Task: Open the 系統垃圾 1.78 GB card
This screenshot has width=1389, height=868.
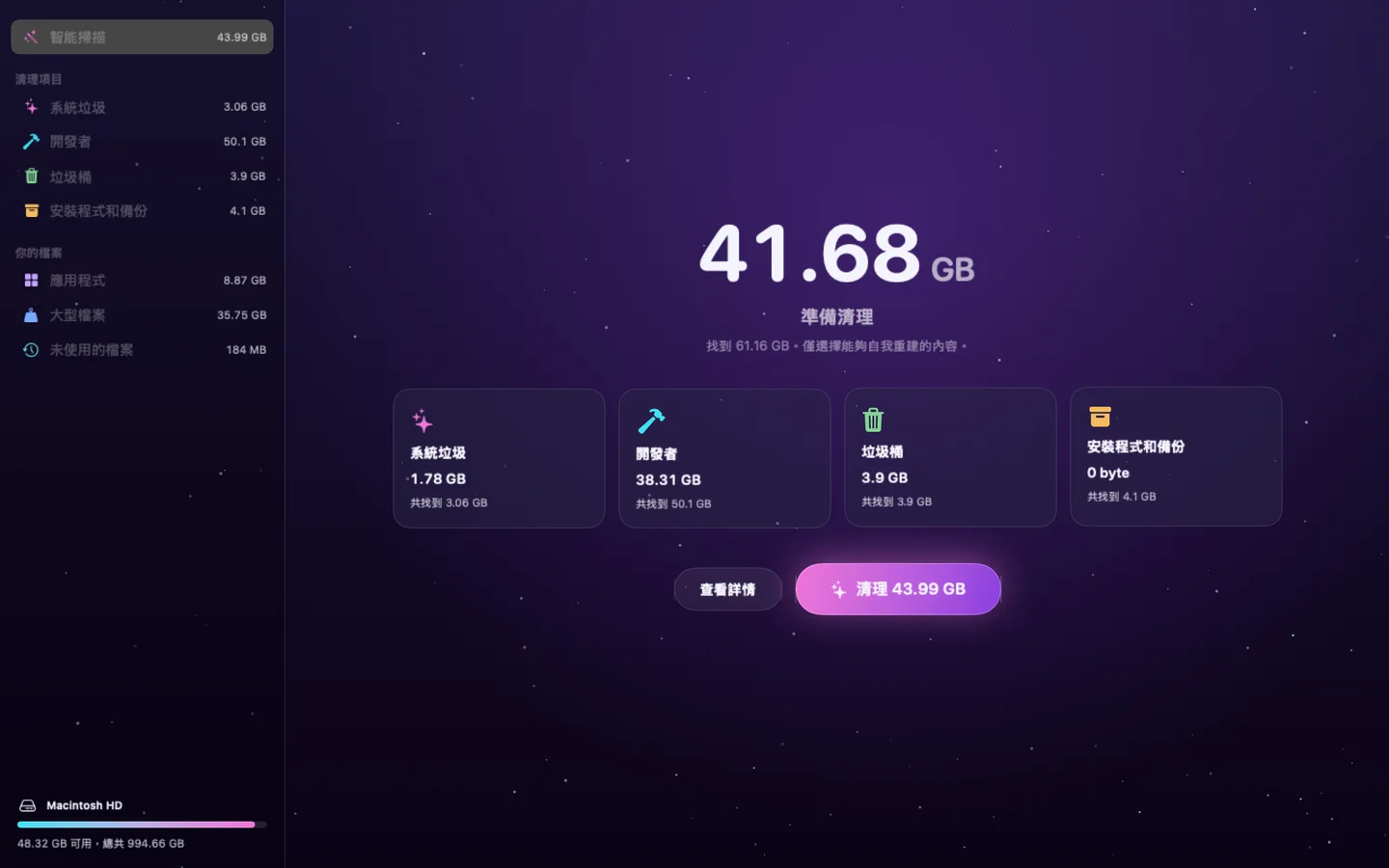Action: [x=499, y=458]
